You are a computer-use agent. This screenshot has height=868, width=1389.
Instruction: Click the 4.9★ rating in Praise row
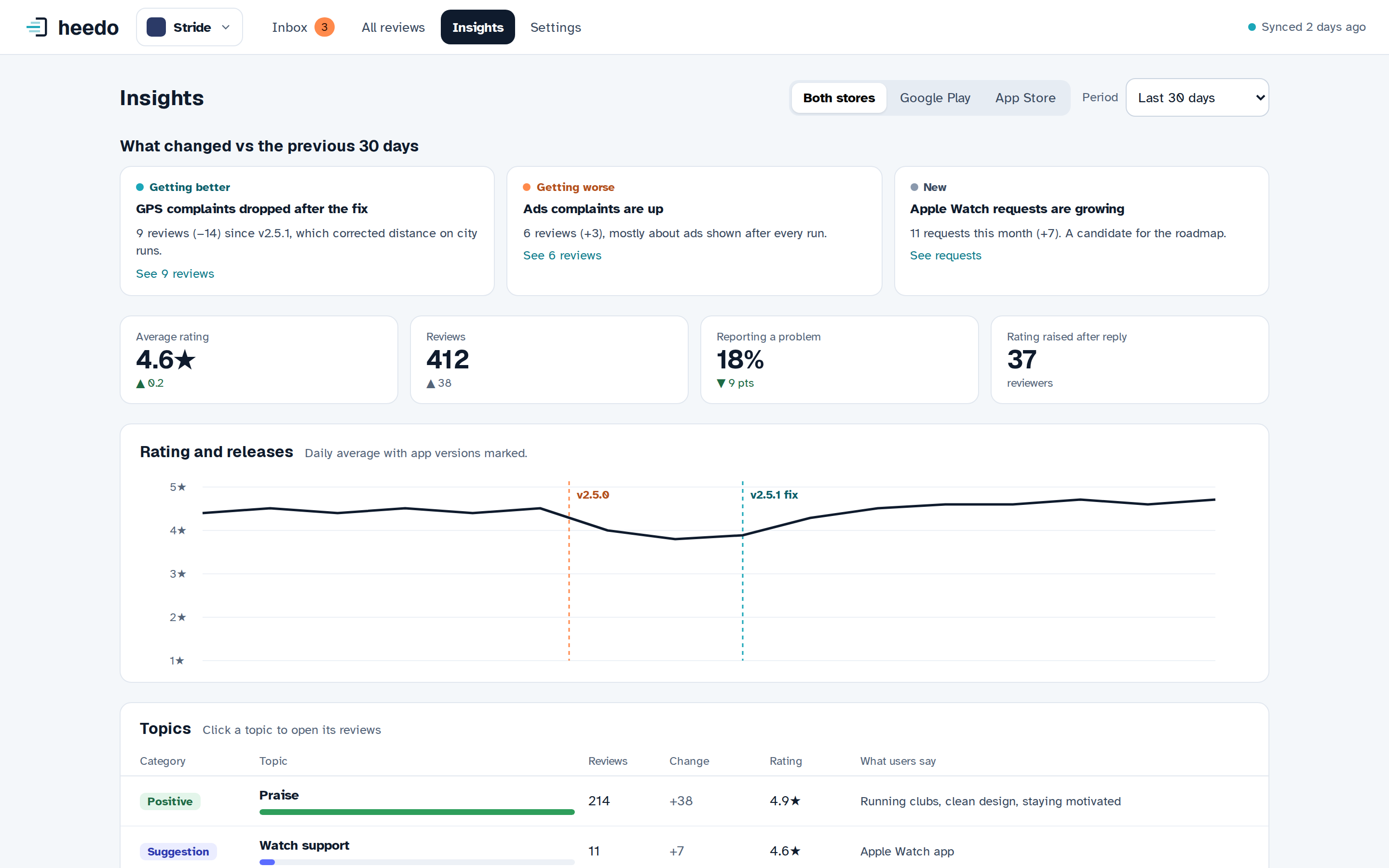(x=785, y=801)
